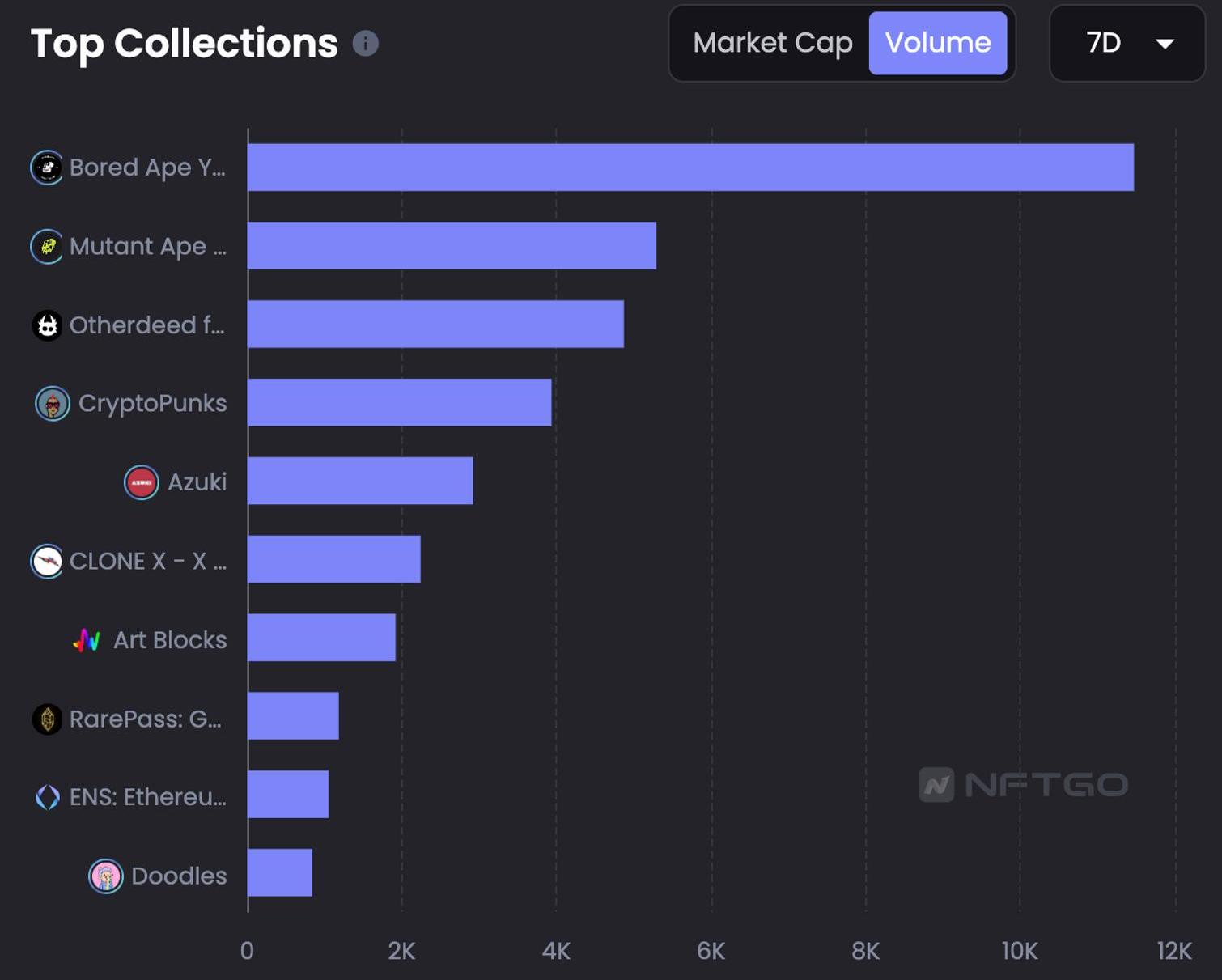The height and width of the screenshot is (980, 1222).
Task: Click the info icon beside Top Collections
Action: click(x=365, y=43)
